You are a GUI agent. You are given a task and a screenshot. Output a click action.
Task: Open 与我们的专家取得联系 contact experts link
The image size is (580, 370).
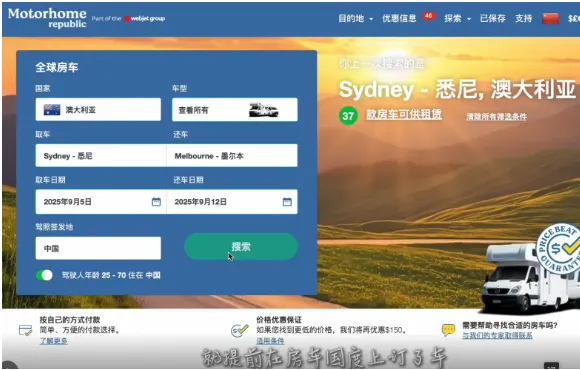click(498, 336)
